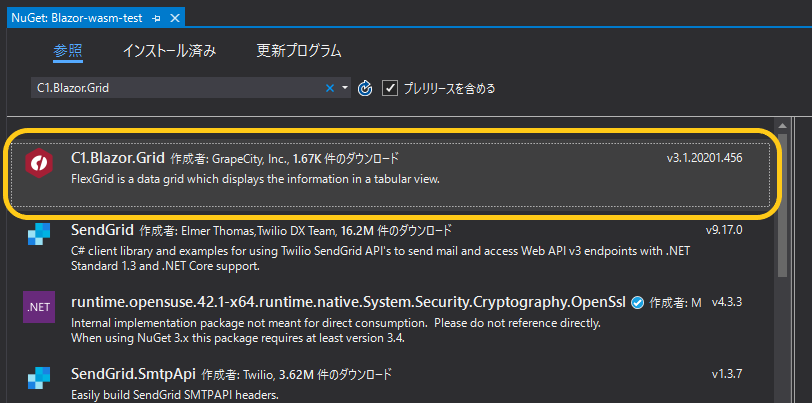
Task: Click the C1.Blazor.Grid package icon
Action: pyautogui.click(x=39, y=163)
